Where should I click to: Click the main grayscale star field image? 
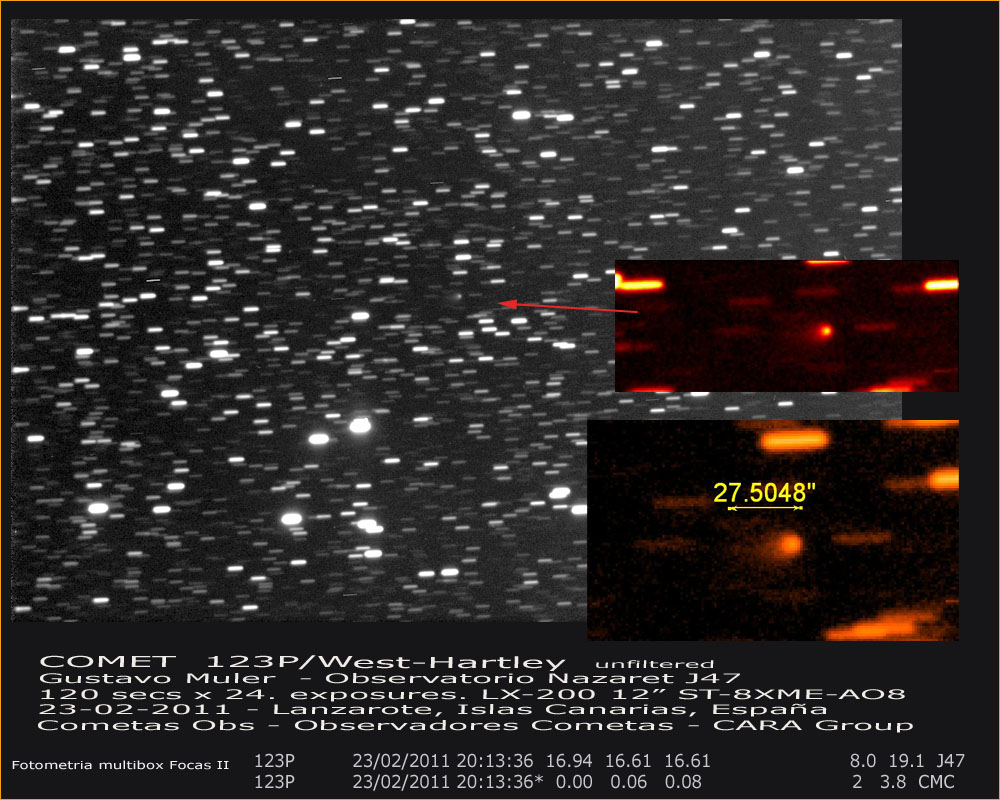(x=457, y=320)
